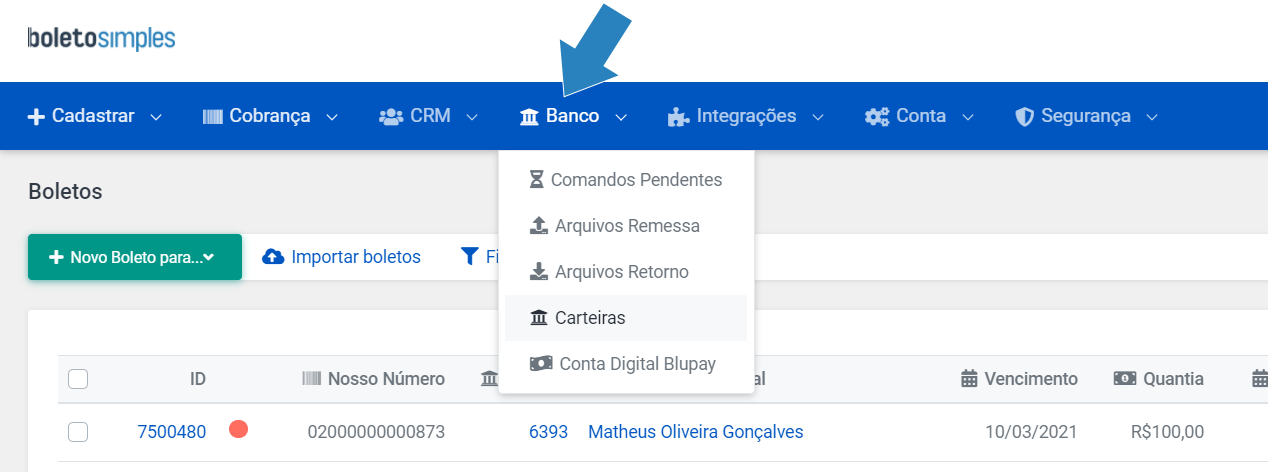Open the Cobrança dropdown in navigation bar
Viewport: 1268px width, 472px height.
pyautogui.click(x=270, y=116)
